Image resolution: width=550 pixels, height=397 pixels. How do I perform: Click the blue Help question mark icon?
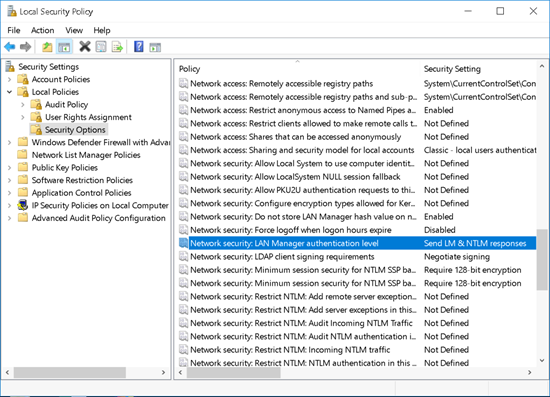[x=139, y=46]
